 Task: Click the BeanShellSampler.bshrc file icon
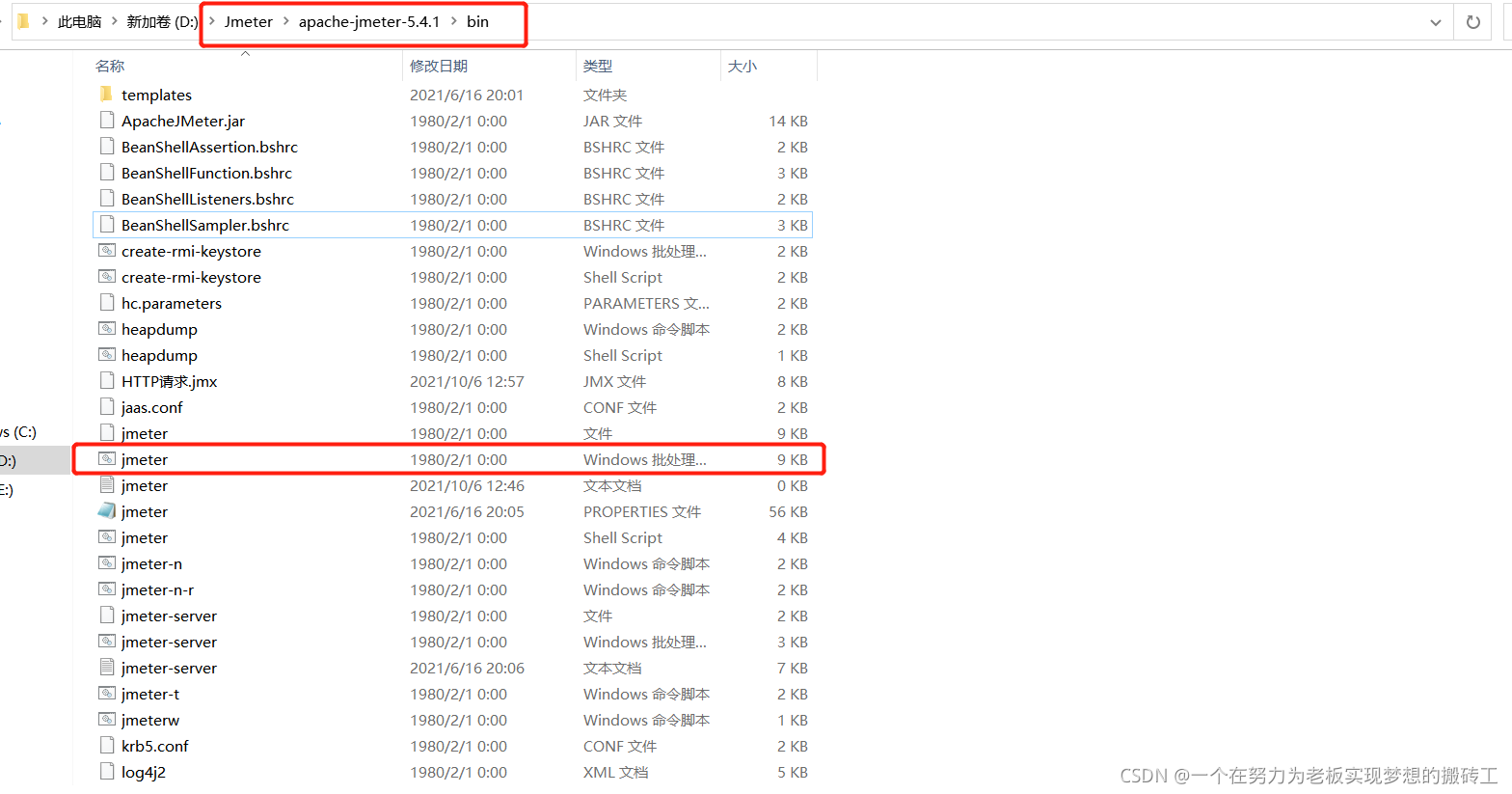[107, 225]
